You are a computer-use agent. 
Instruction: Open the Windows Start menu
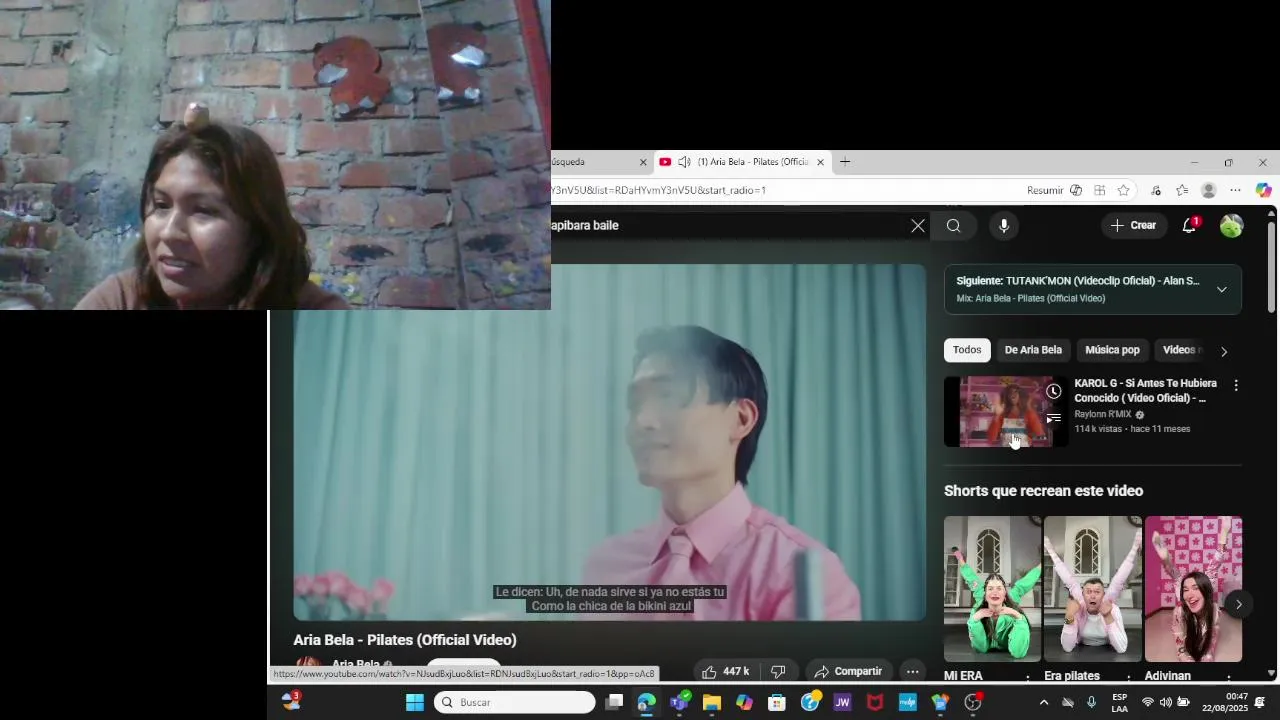tap(414, 703)
